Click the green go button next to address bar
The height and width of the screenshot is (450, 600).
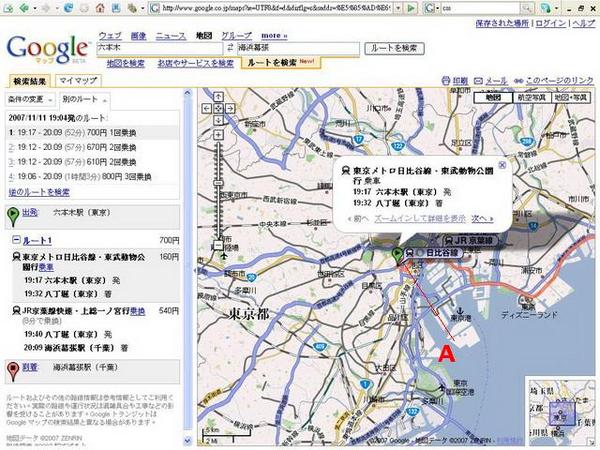pyautogui.click(x=411, y=8)
